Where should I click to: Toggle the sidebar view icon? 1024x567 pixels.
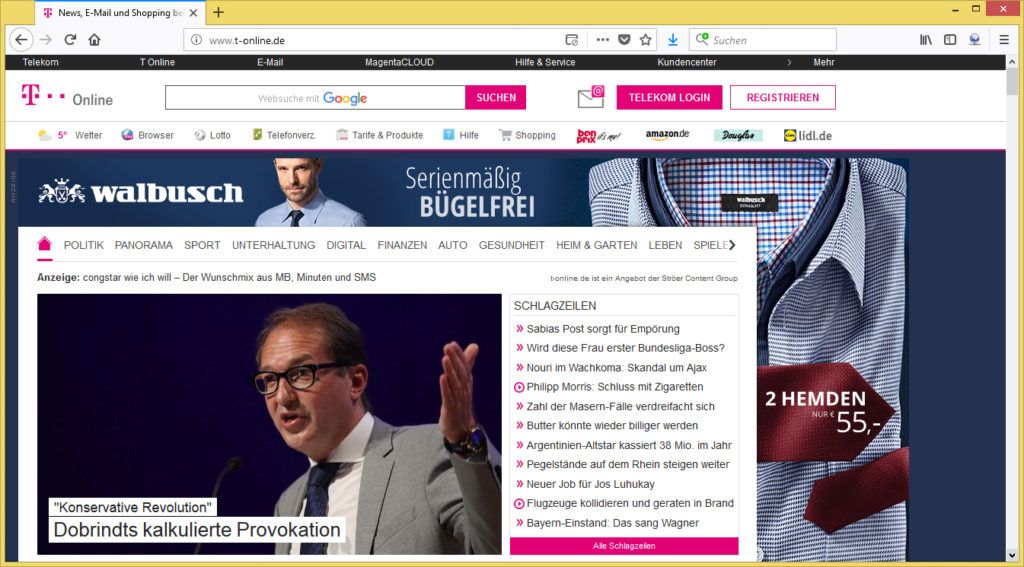coord(950,40)
